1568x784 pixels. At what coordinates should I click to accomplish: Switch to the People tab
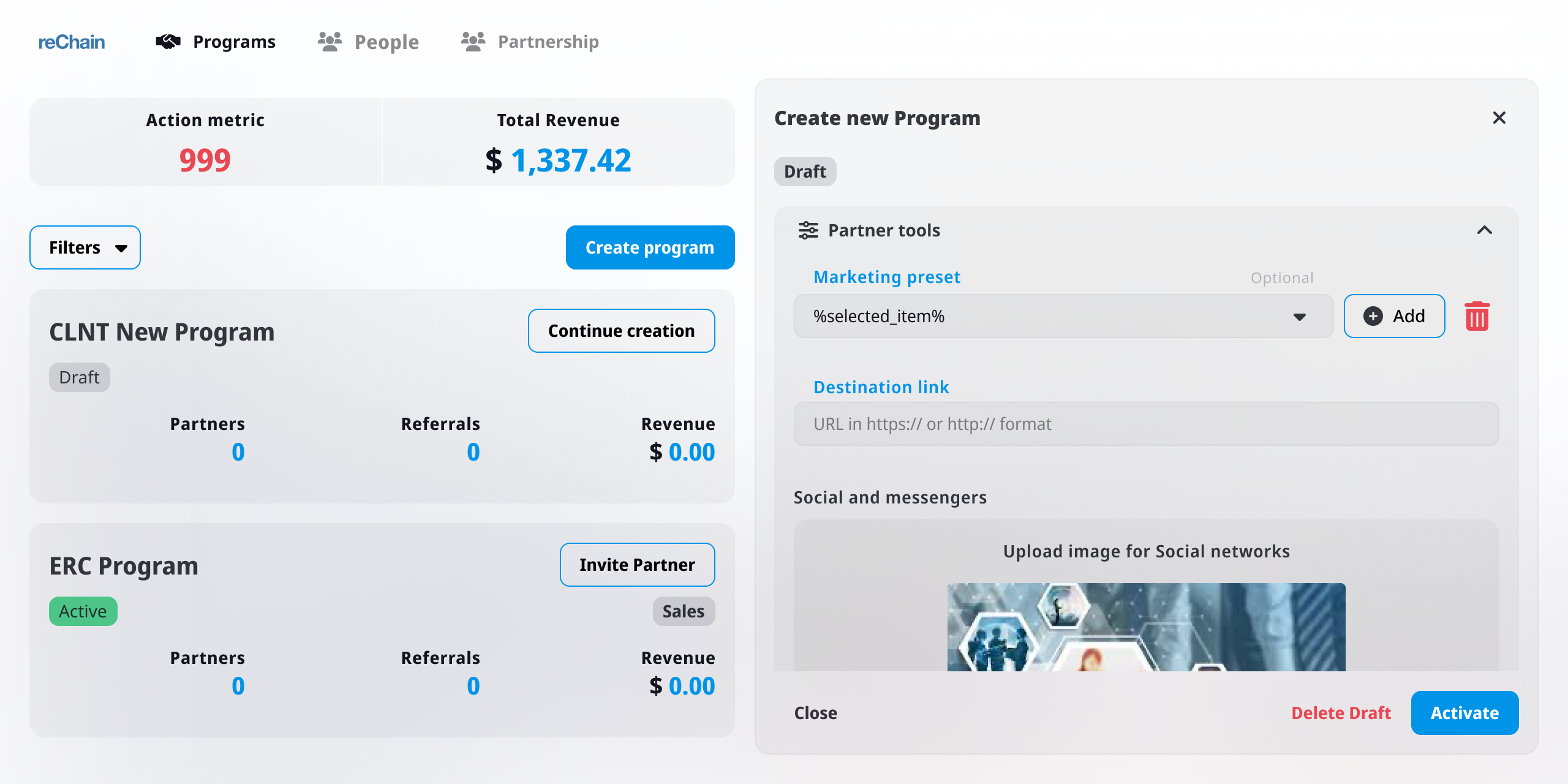(386, 42)
